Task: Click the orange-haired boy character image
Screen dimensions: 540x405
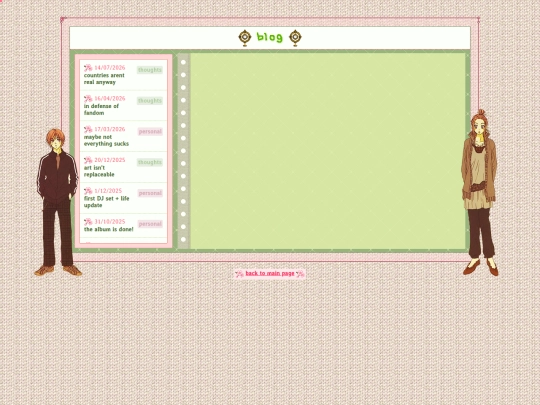Action: point(58,202)
